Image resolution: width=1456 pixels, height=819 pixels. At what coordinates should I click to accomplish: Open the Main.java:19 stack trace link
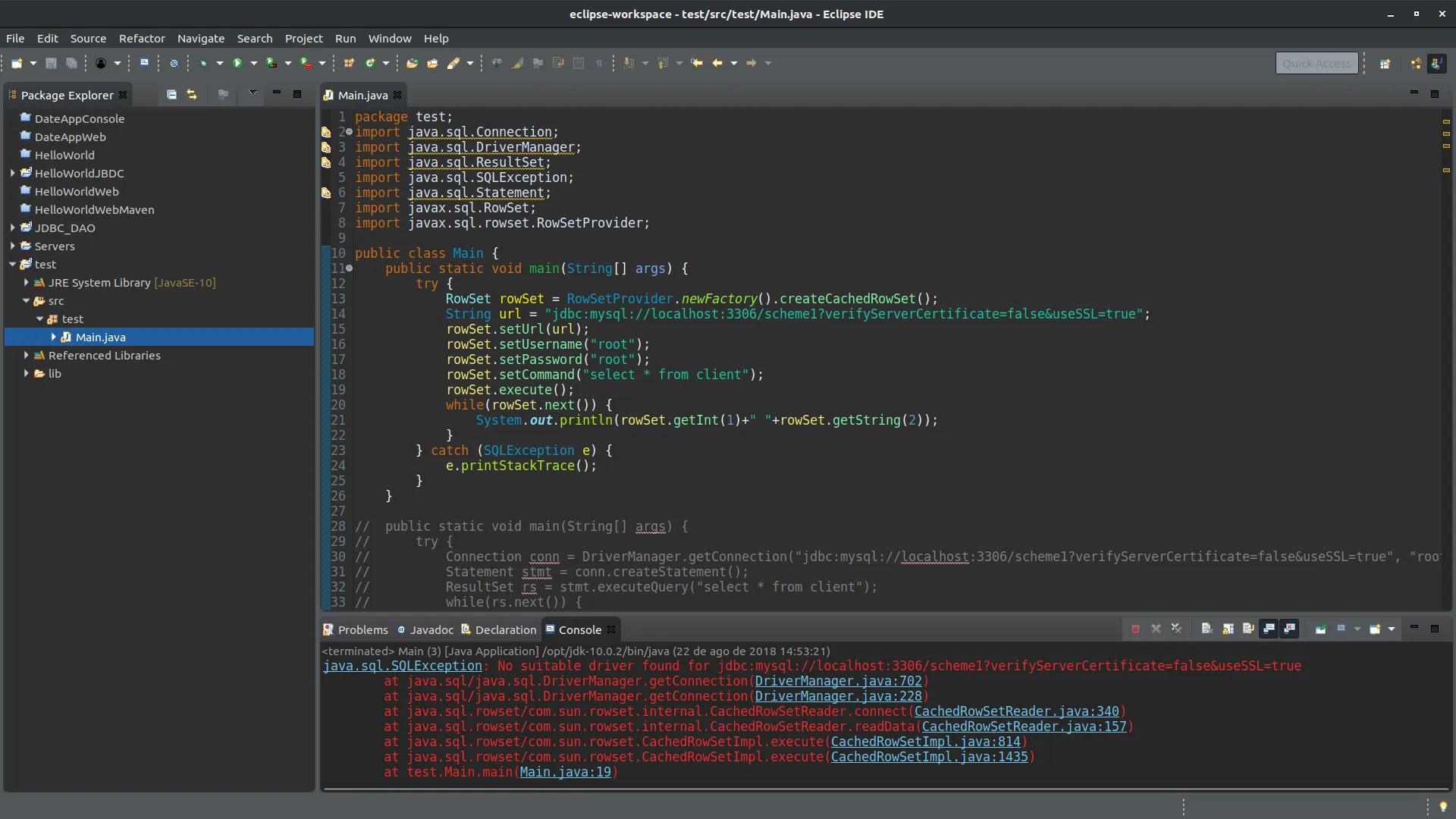tap(565, 772)
